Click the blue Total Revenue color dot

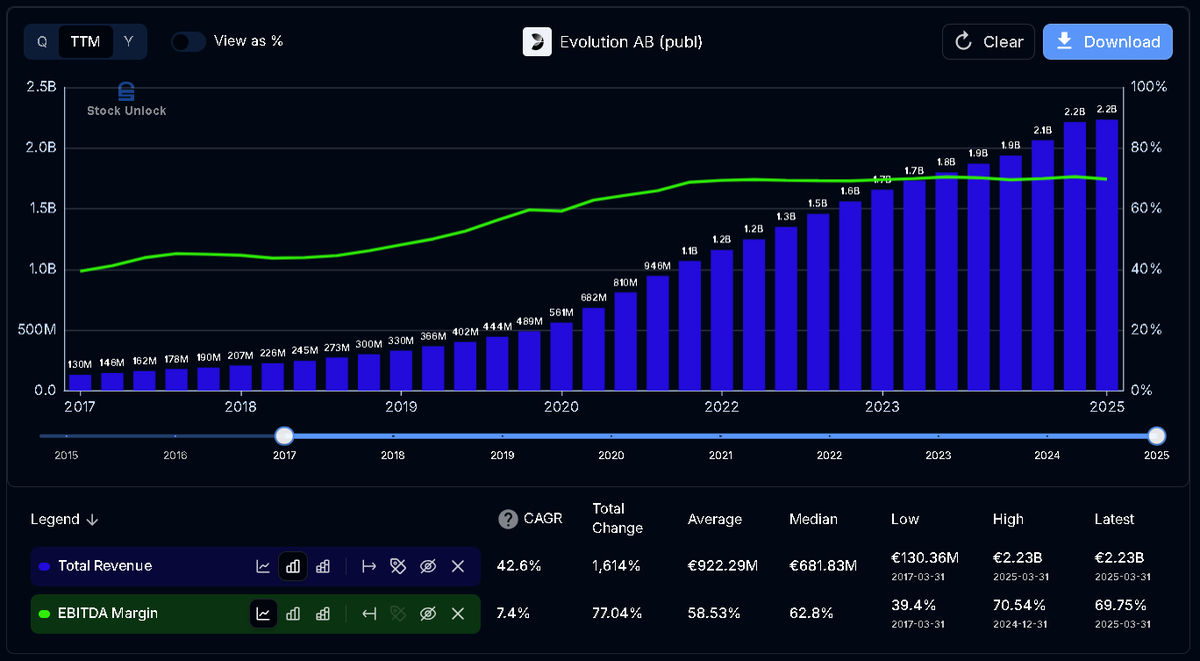[x=44, y=566]
